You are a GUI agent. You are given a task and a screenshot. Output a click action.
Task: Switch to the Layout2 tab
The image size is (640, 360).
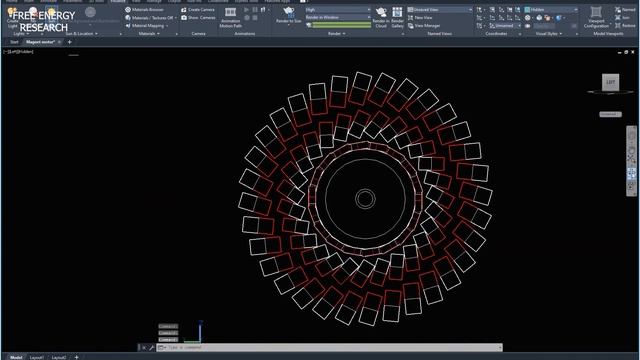[59, 357]
